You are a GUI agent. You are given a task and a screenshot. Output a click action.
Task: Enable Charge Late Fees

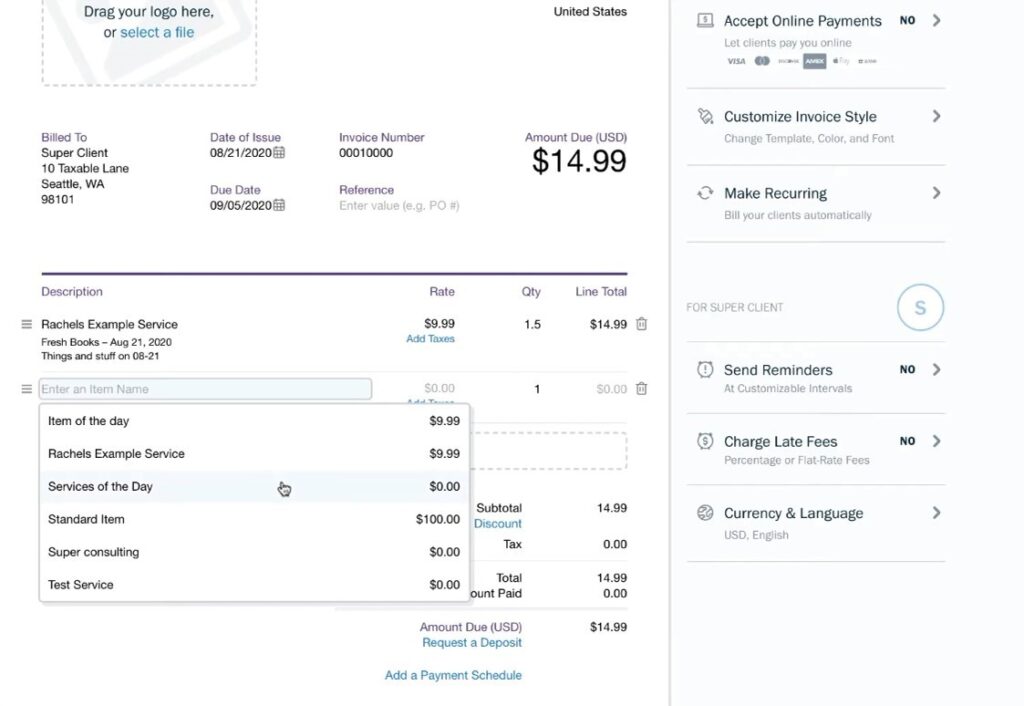click(907, 441)
